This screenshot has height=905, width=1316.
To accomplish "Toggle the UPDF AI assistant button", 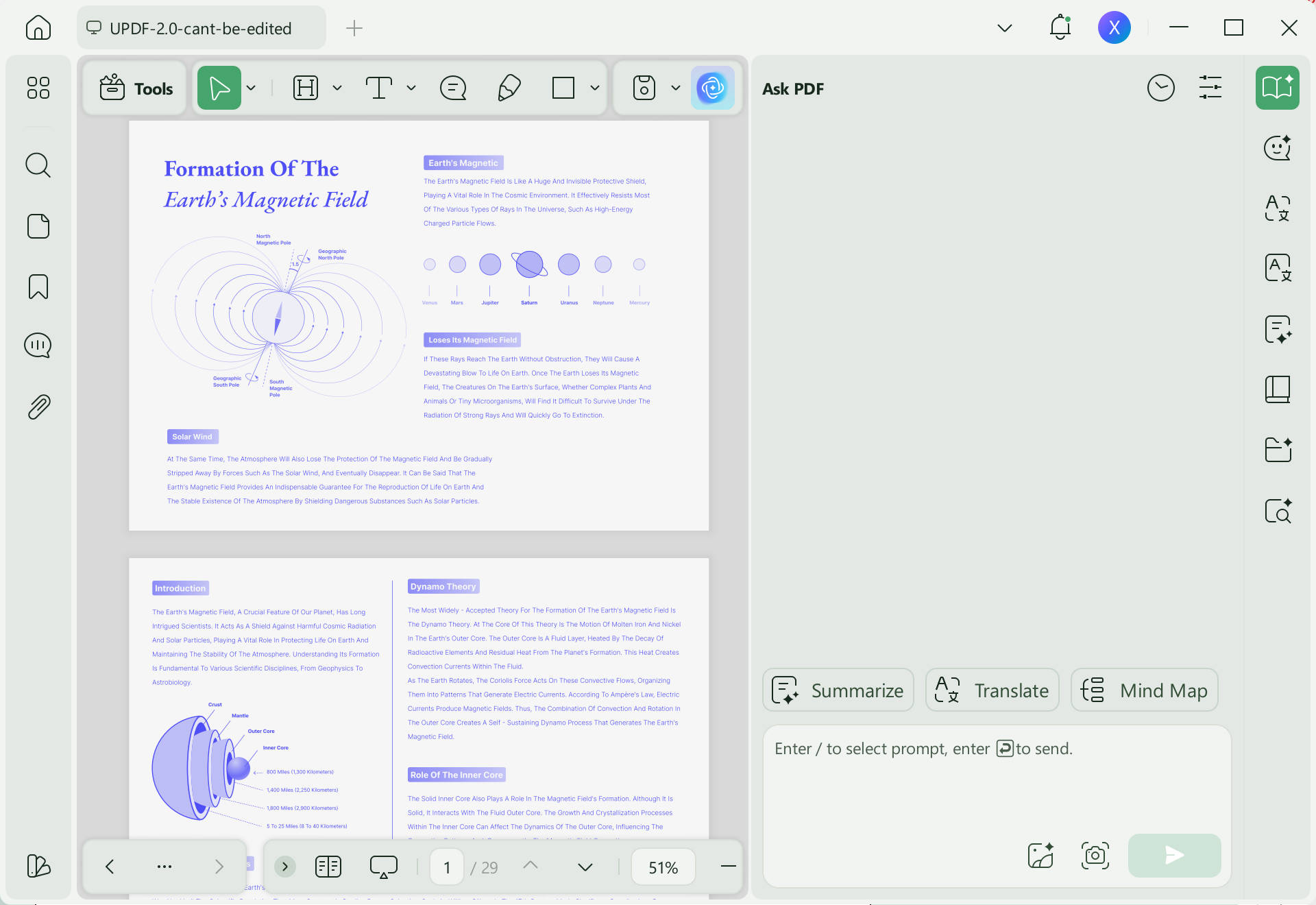I will point(713,88).
